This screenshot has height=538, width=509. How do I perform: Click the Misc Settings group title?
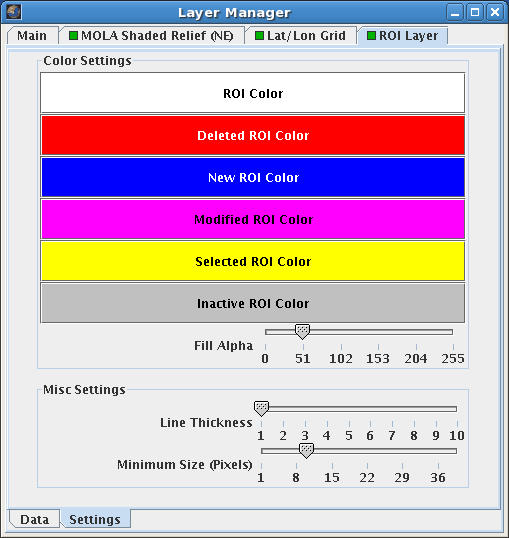(x=84, y=390)
